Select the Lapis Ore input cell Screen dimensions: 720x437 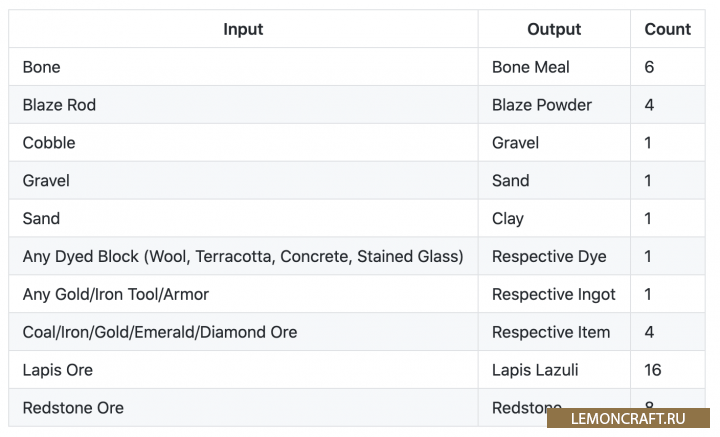tap(58, 370)
